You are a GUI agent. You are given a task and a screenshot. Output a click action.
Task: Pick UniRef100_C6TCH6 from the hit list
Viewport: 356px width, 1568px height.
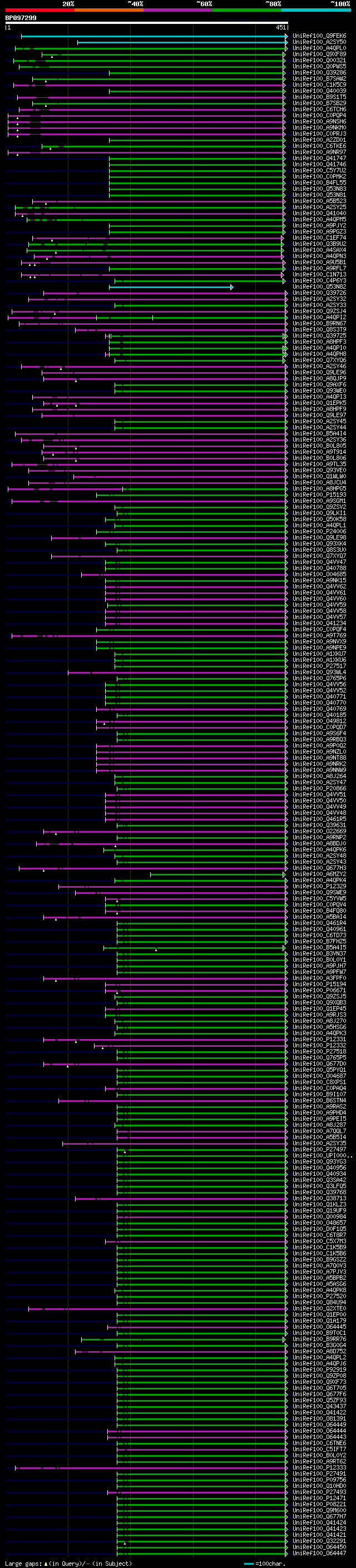click(x=319, y=110)
